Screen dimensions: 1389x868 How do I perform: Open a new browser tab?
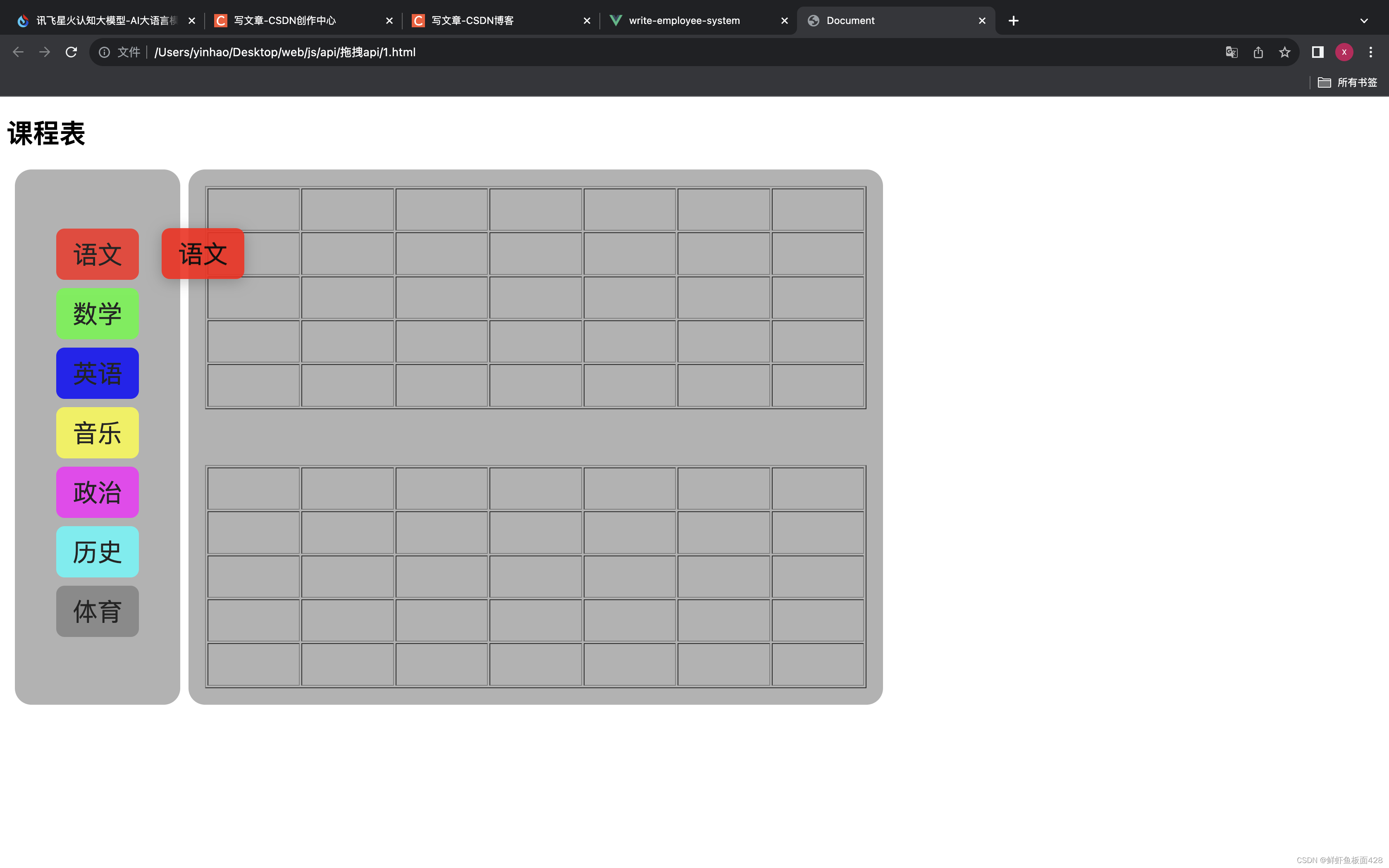tap(1014, 21)
